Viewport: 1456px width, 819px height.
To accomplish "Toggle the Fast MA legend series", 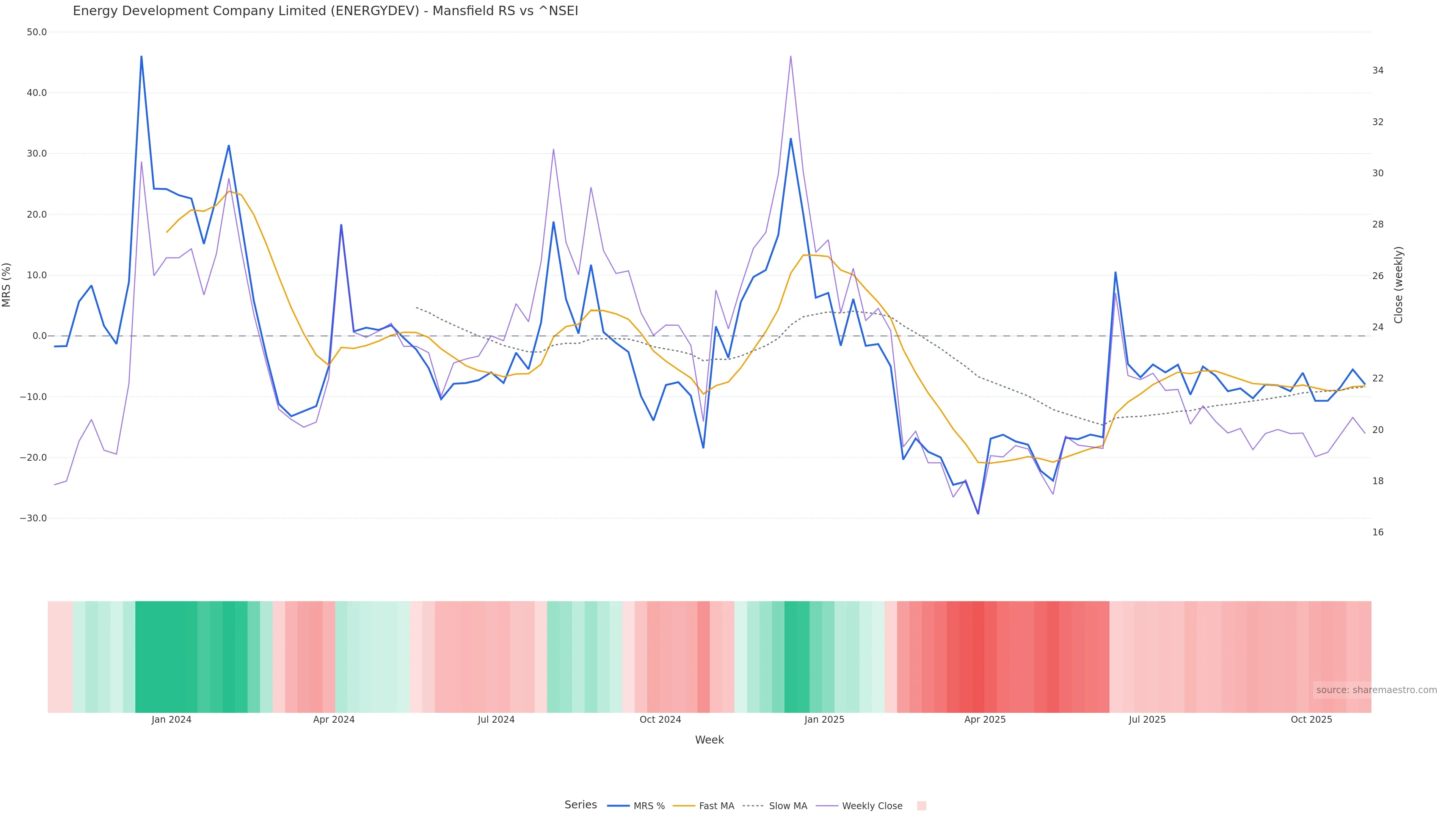I will pos(716,806).
